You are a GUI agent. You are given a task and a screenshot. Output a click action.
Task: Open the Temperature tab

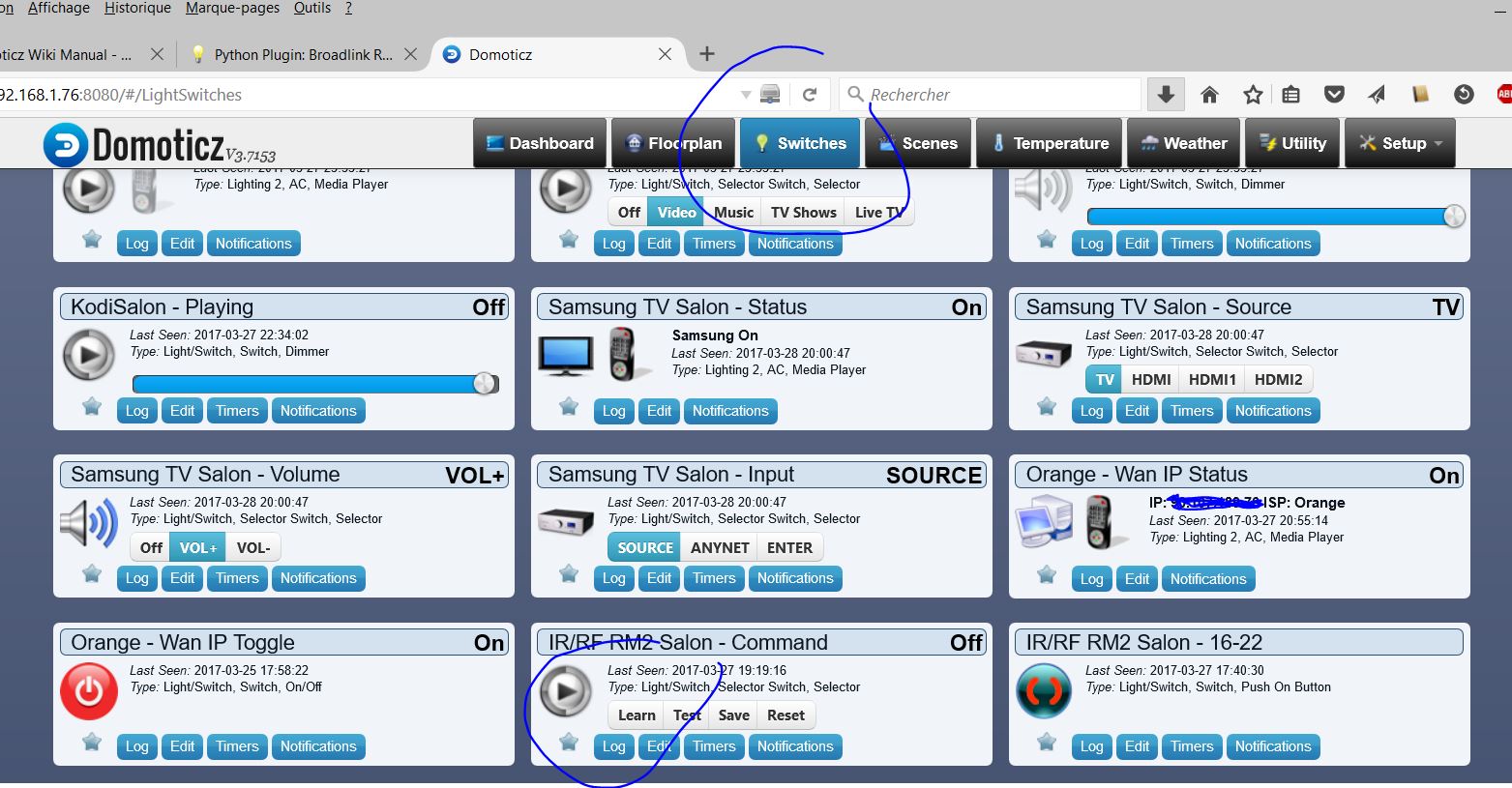click(x=1050, y=143)
